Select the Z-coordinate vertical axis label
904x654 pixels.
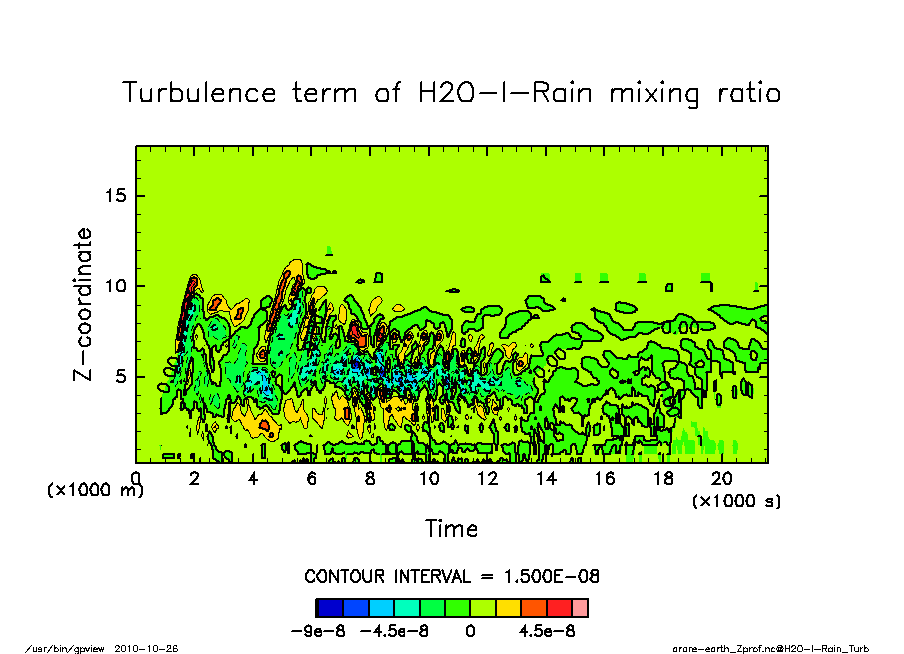[x=84, y=304]
